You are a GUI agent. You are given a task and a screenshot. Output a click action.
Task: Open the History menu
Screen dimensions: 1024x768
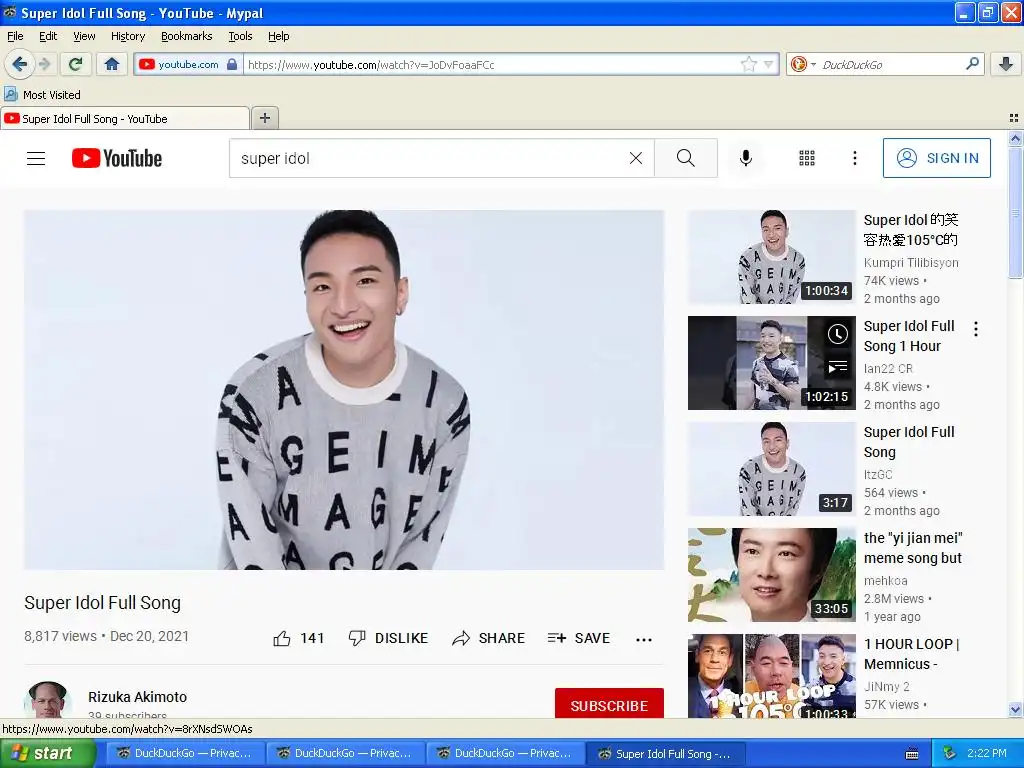(x=128, y=36)
